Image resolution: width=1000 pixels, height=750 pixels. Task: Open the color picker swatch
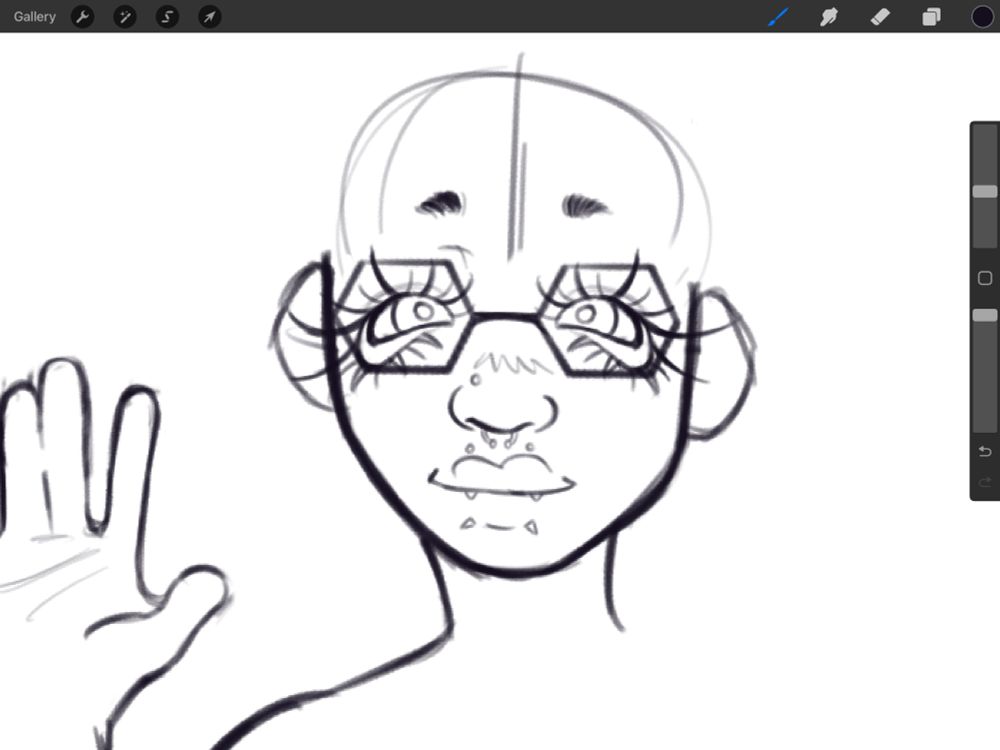click(983, 17)
